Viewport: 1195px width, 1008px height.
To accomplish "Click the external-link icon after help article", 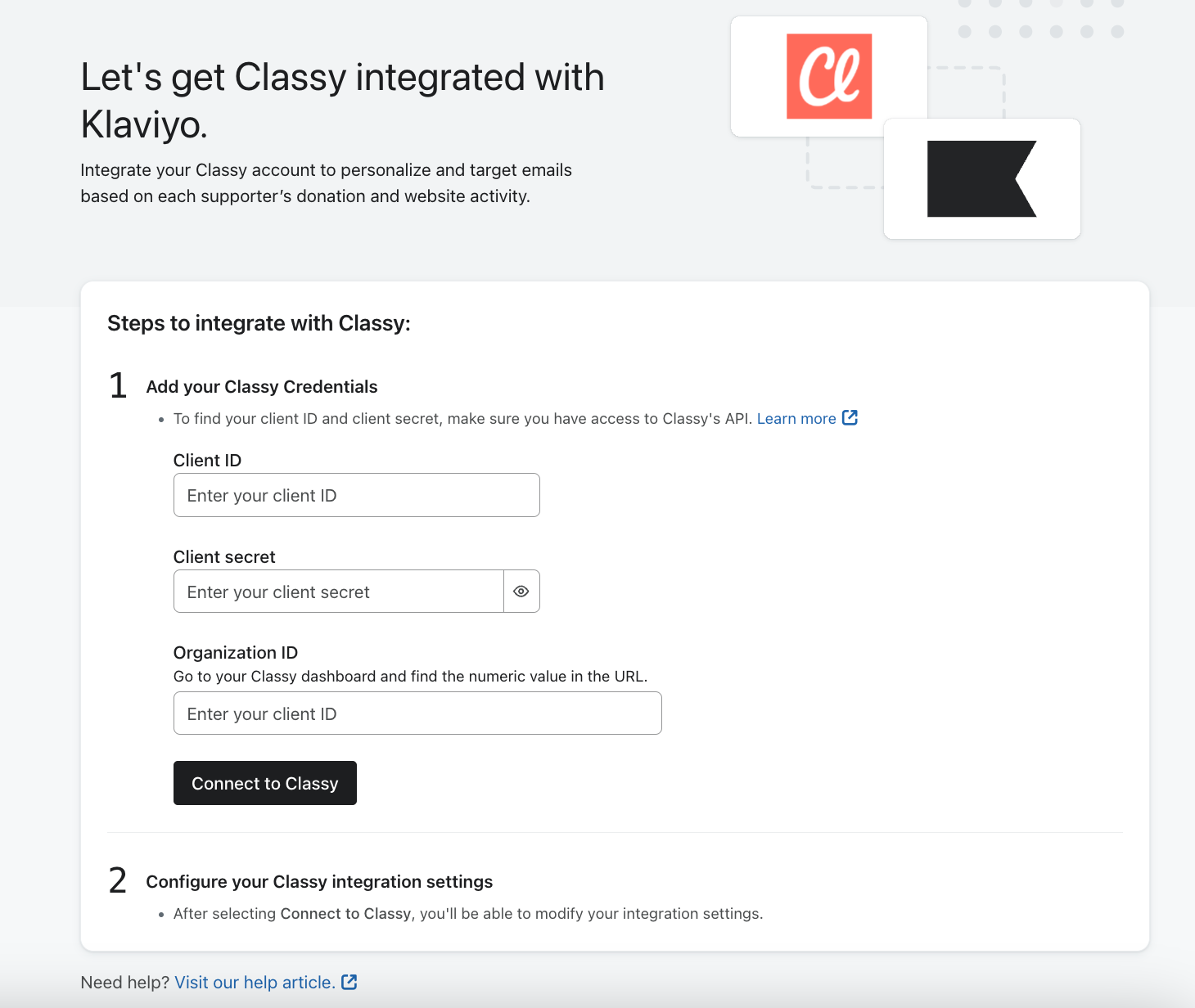I will pos(349,982).
